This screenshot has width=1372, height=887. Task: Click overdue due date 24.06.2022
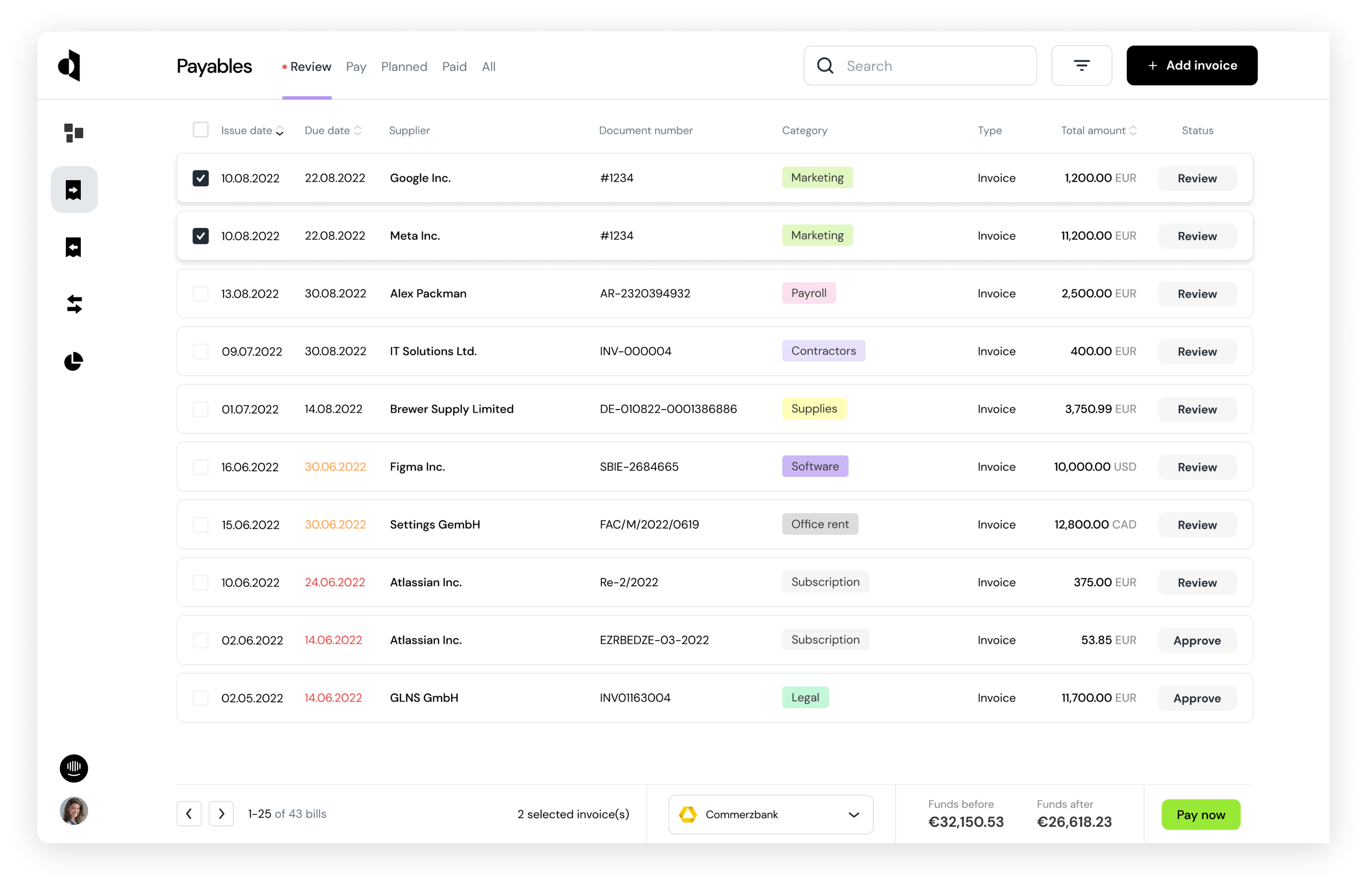pos(335,582)
